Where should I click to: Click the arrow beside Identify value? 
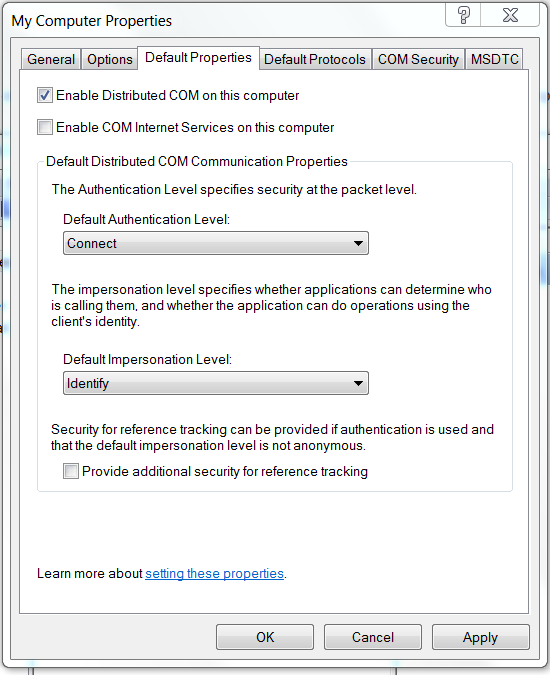pyautogui.click(x=358, y=383)
